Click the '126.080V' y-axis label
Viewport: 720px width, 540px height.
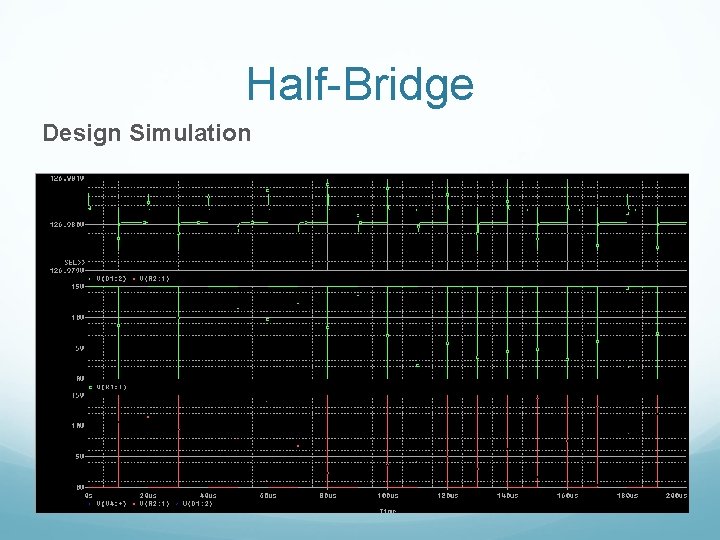point(67,224)
